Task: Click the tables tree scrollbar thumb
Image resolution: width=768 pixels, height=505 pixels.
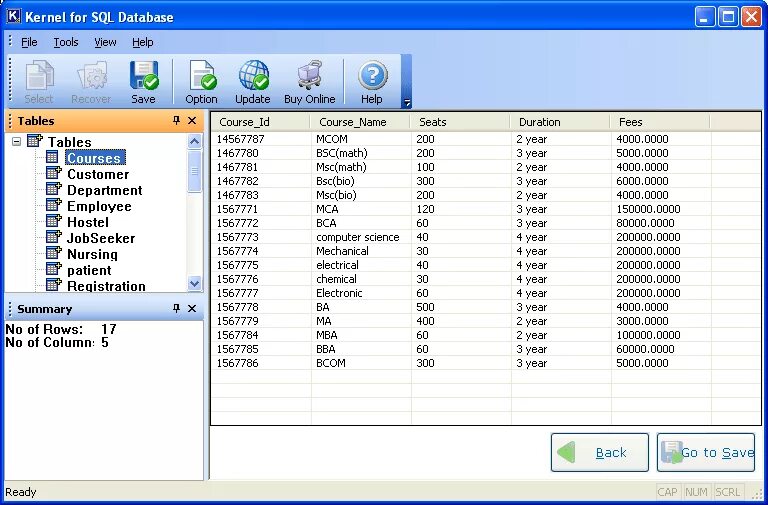Action: (x=194, y=171)
